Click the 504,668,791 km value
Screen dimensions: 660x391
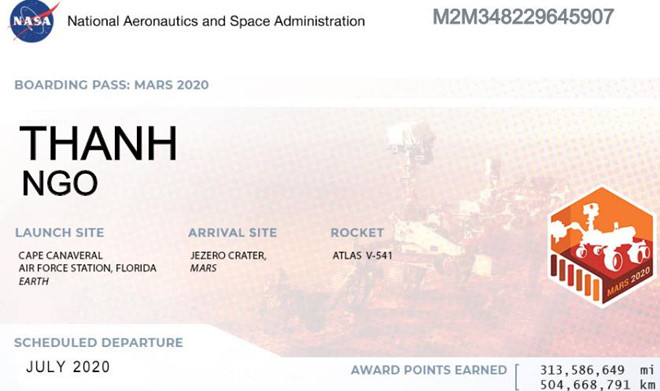[x=597, y=385]
